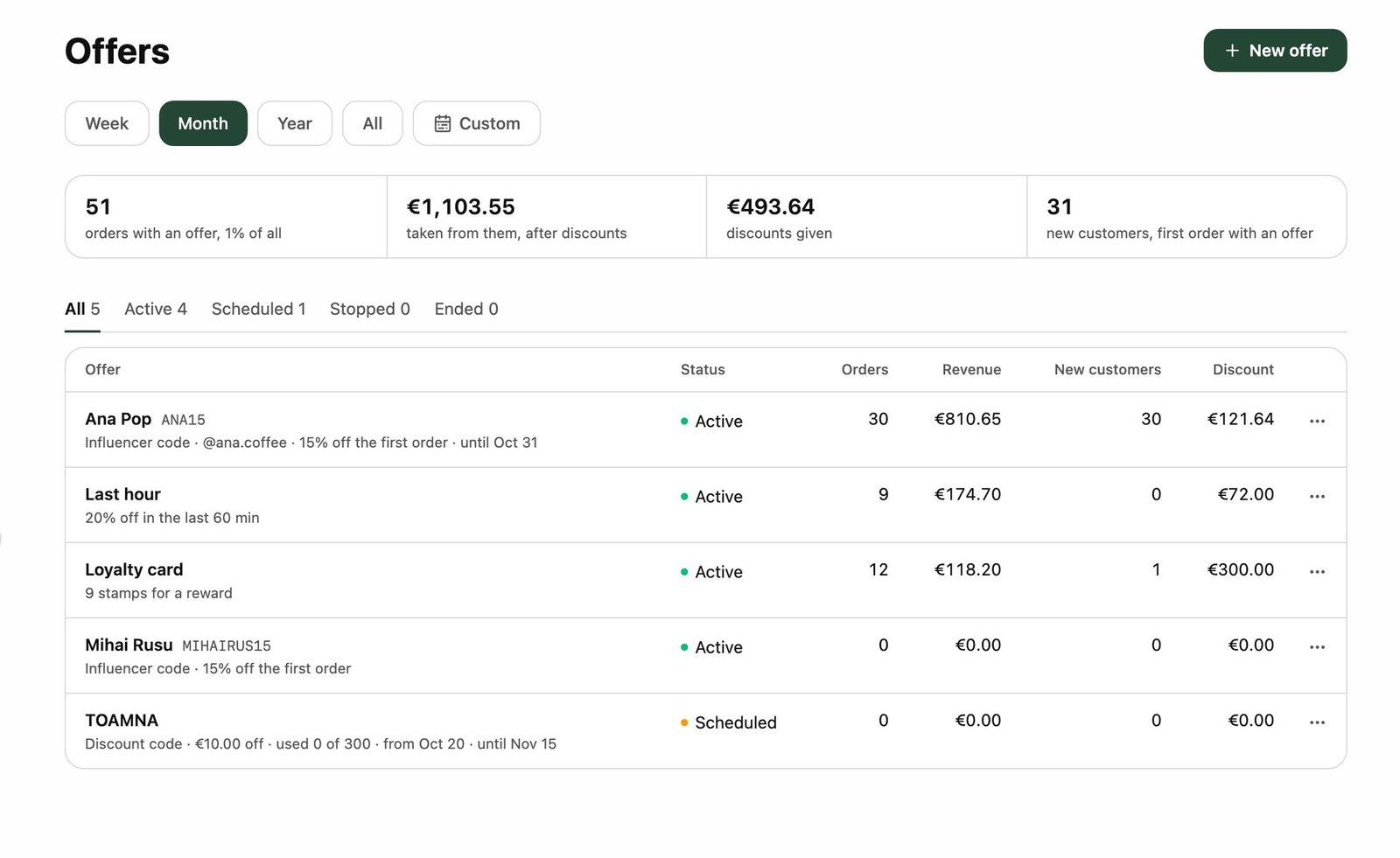This screenshot has height=858, width=1400.
Task: Click the Orders column header
Action: pos(864,369)
